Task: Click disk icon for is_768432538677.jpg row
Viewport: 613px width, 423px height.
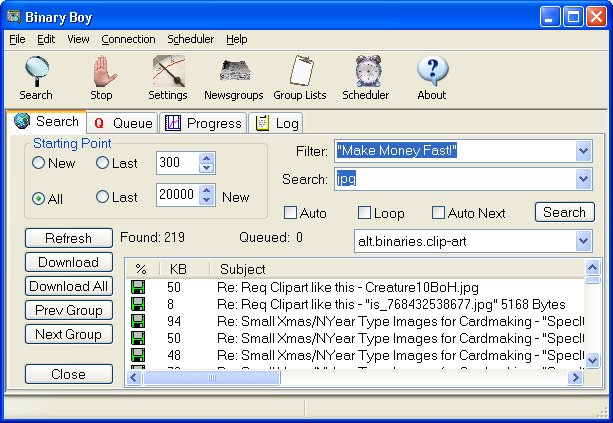Action: (x=138, y=304)
